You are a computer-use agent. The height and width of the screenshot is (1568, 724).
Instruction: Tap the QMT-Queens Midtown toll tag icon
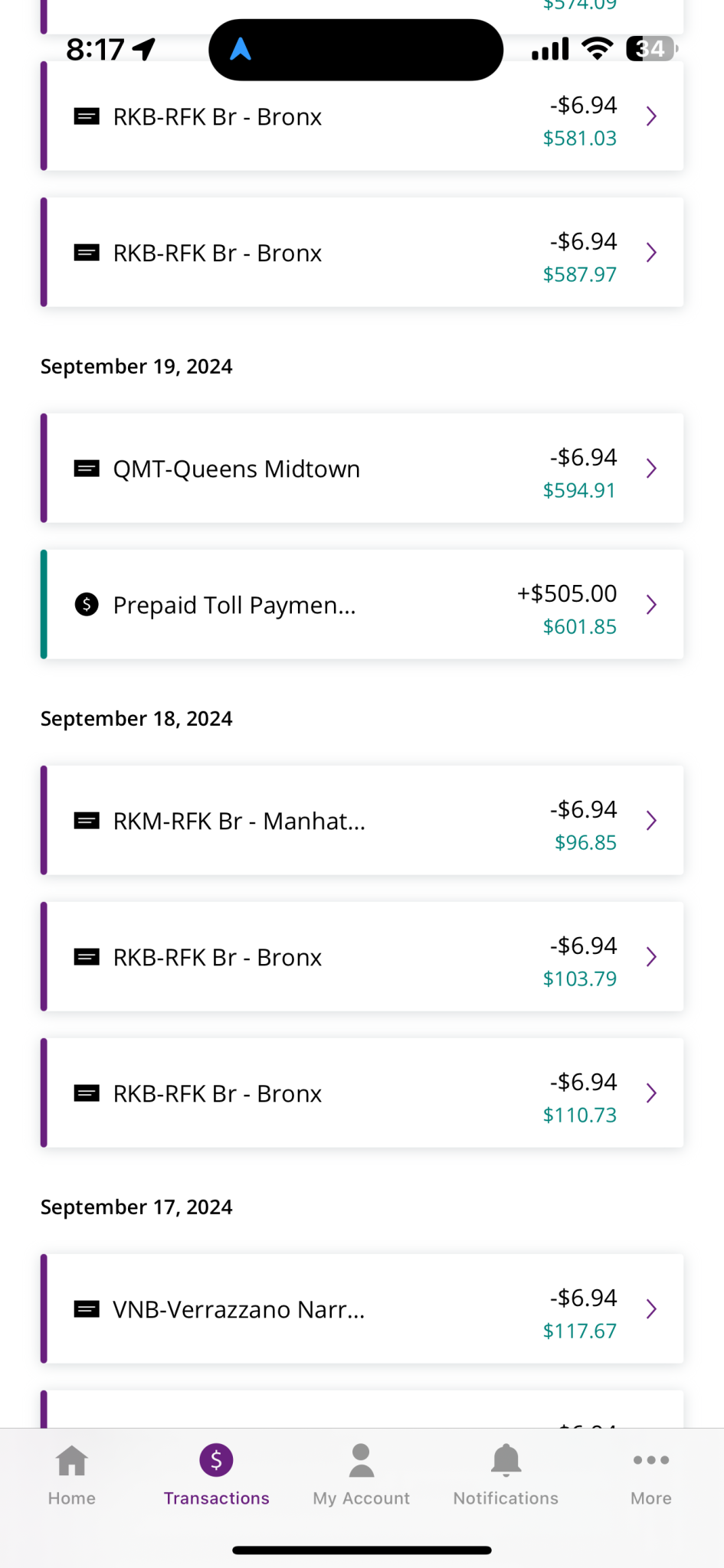(87, 469)
